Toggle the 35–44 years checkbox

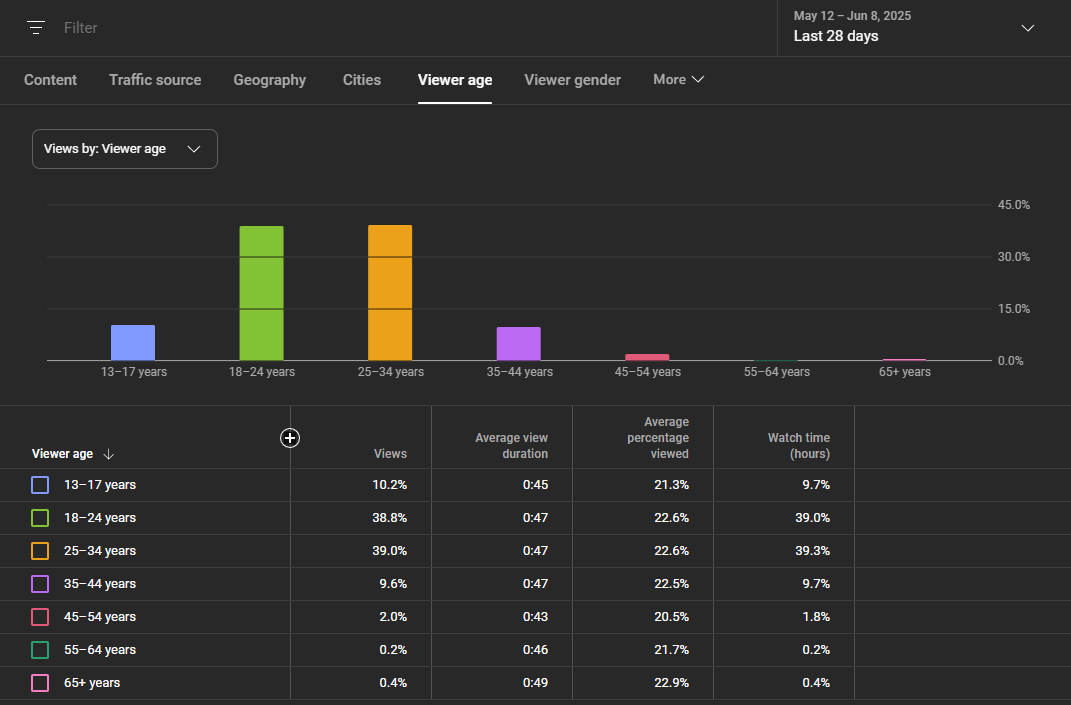[40, 584]
